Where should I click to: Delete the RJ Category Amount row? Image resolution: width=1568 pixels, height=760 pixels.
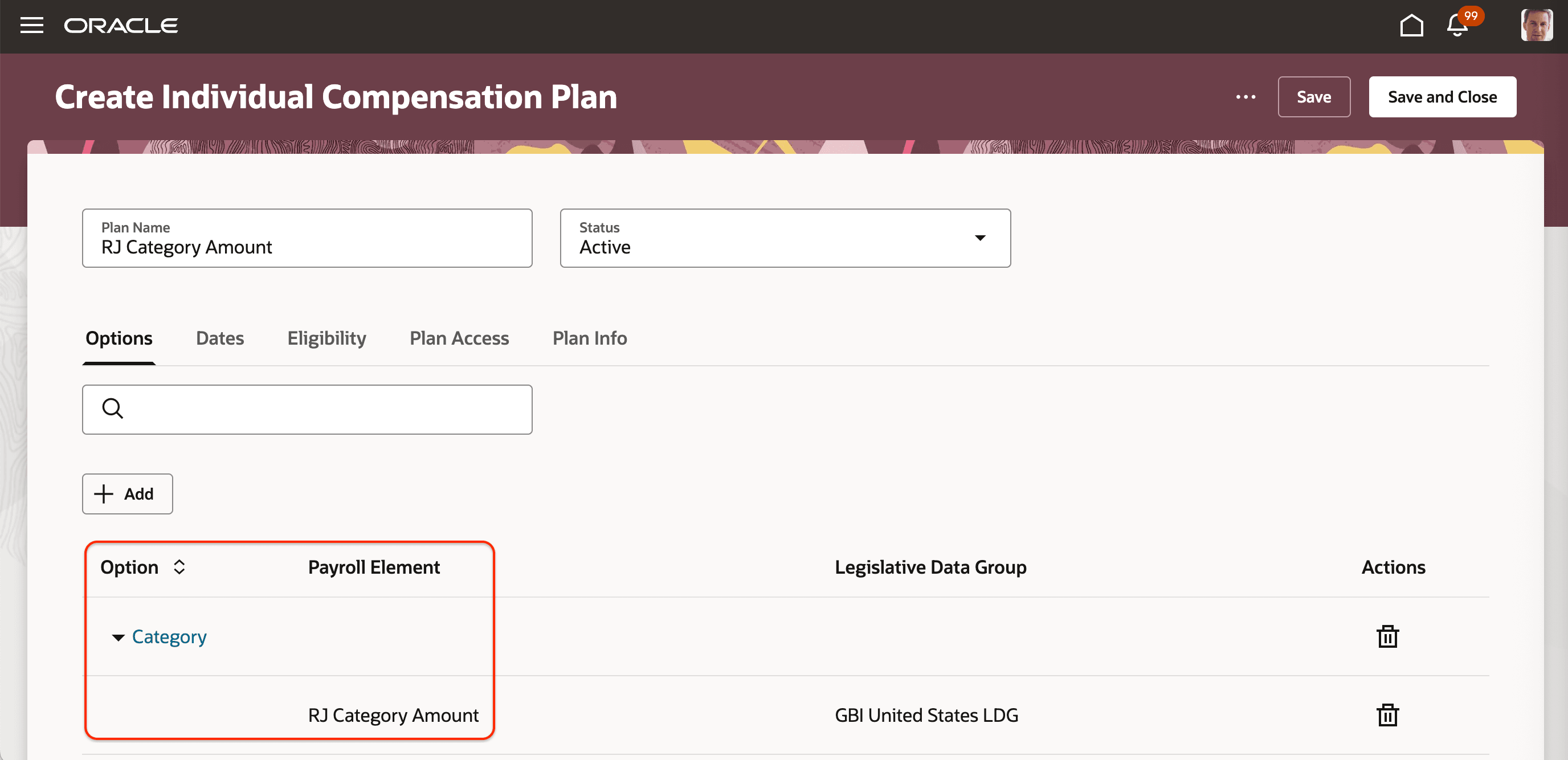pyautogui.click(x=1388, y=715)
